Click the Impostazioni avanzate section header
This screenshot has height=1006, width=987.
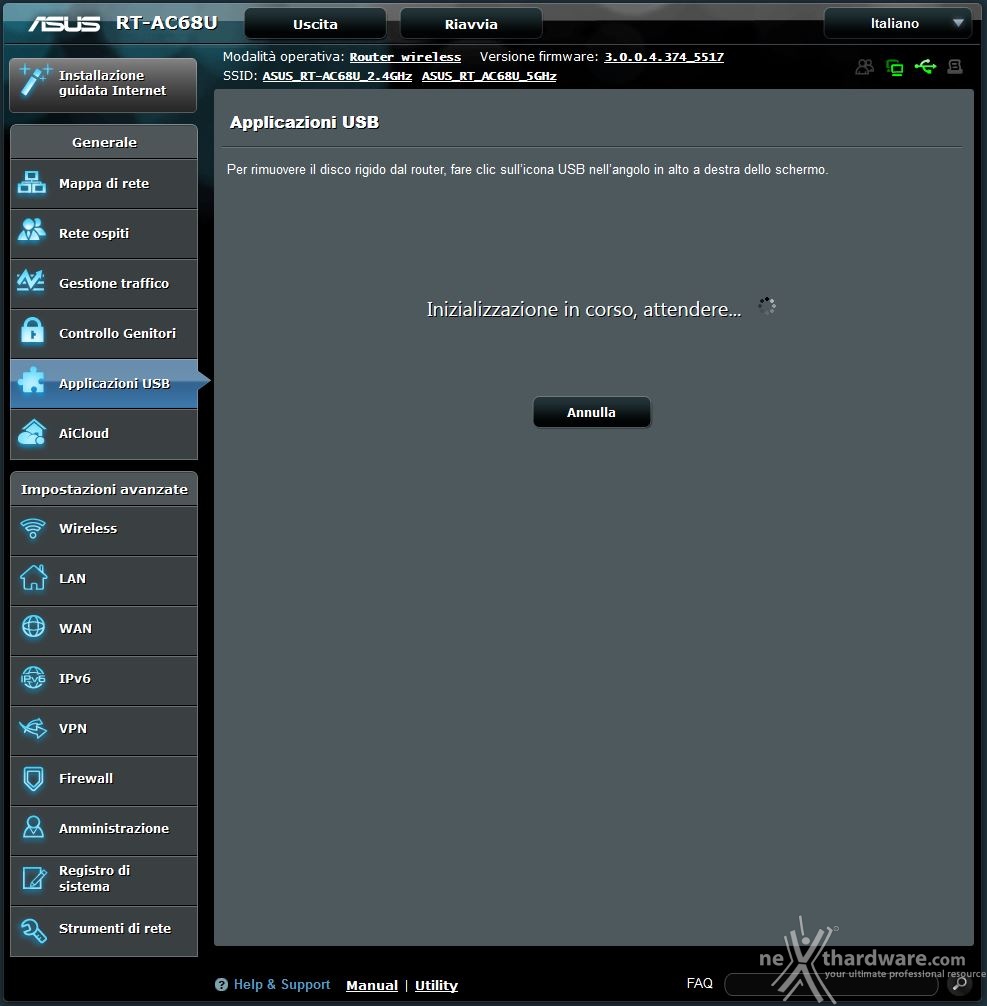click(104, 489)
